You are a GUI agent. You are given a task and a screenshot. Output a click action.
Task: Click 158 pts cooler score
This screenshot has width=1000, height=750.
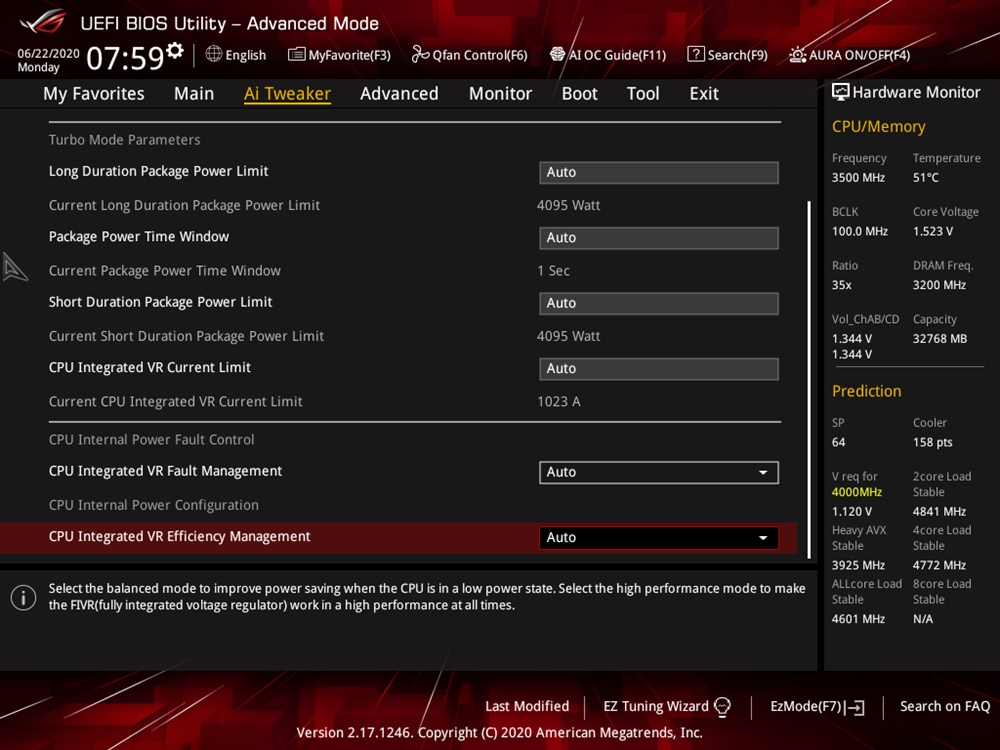click(932, 443)
